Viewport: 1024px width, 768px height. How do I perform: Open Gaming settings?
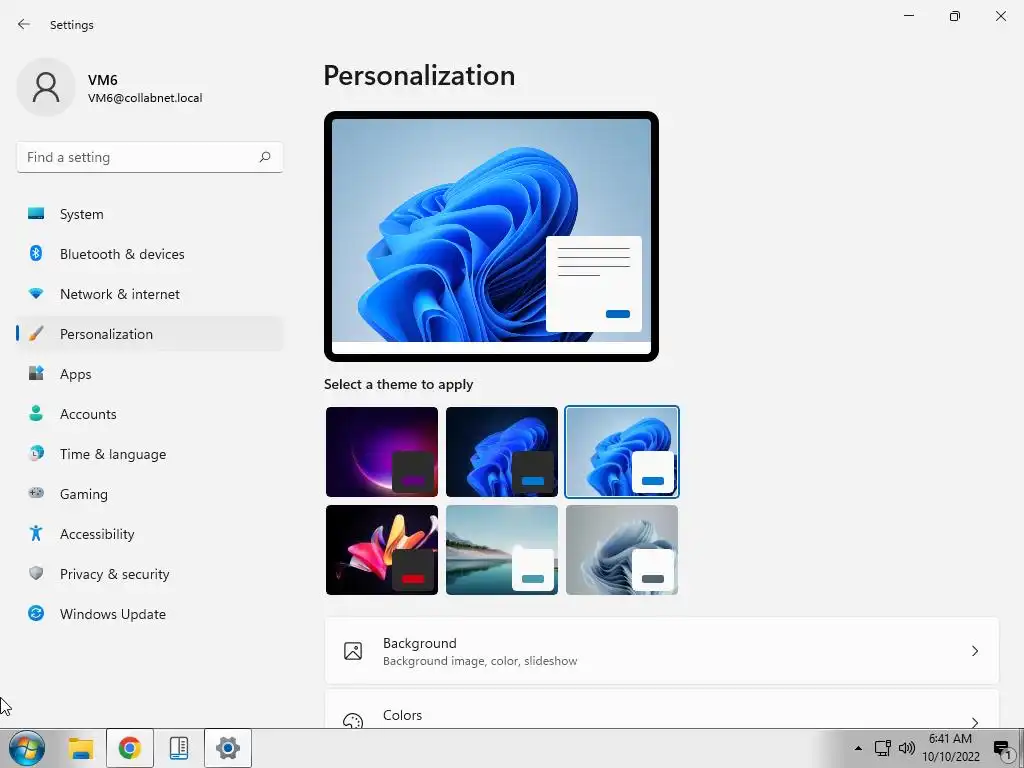click(150, 494)
